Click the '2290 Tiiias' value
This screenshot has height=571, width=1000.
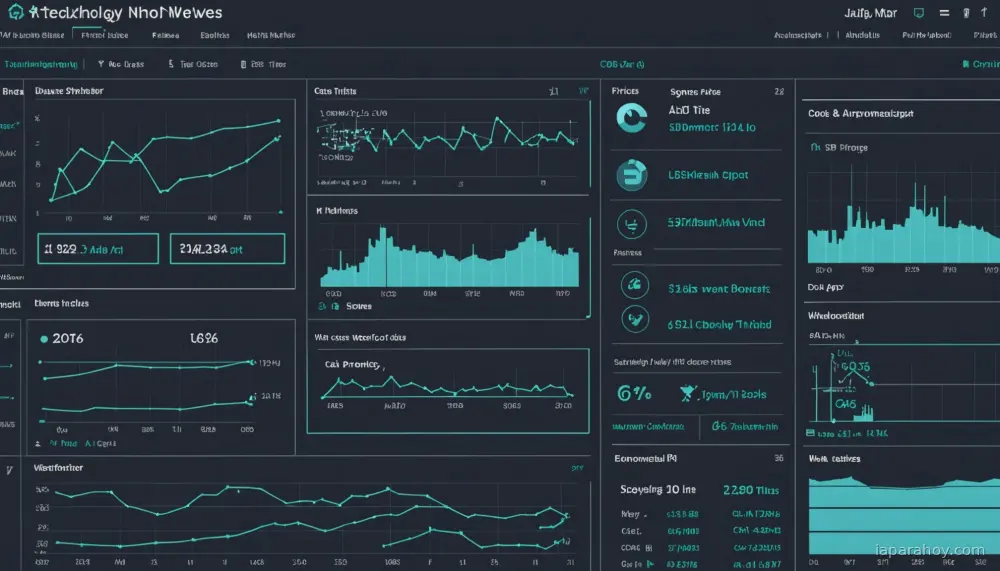pos(751,490)
